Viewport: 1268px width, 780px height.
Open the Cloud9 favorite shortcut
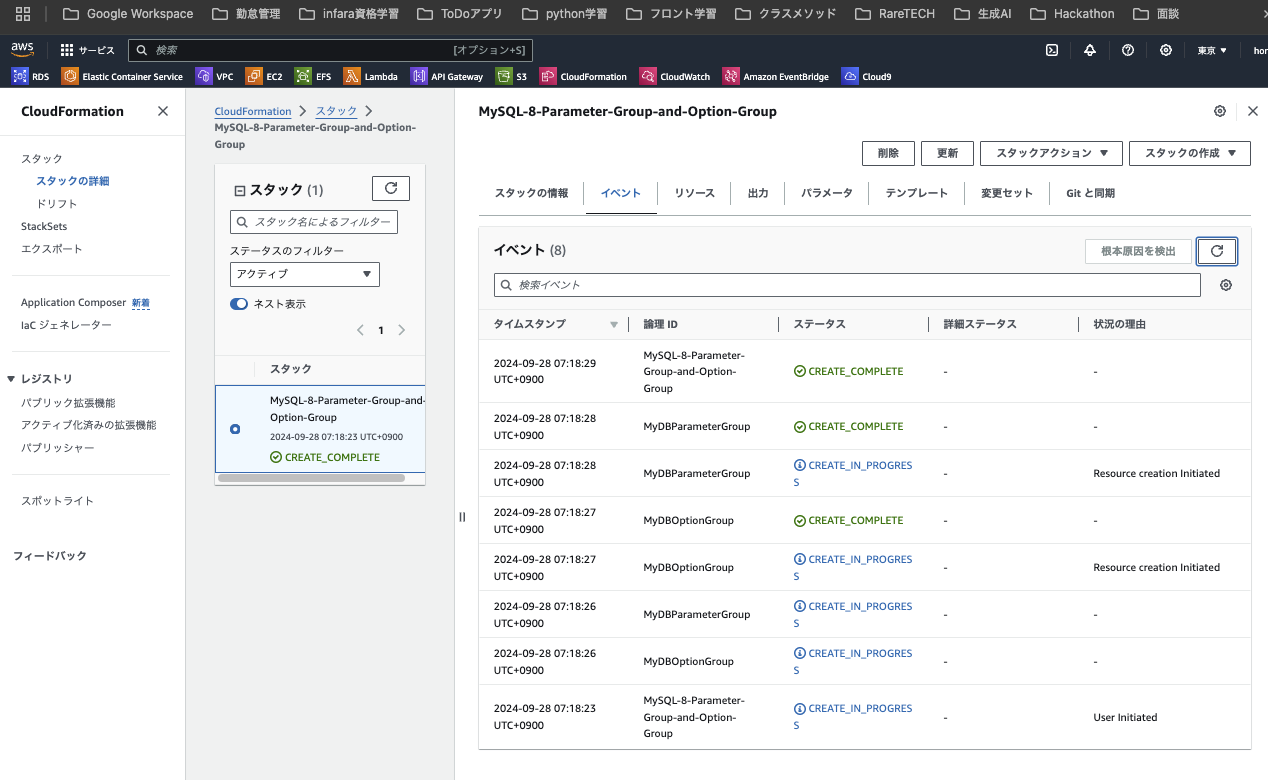[866, 75]
